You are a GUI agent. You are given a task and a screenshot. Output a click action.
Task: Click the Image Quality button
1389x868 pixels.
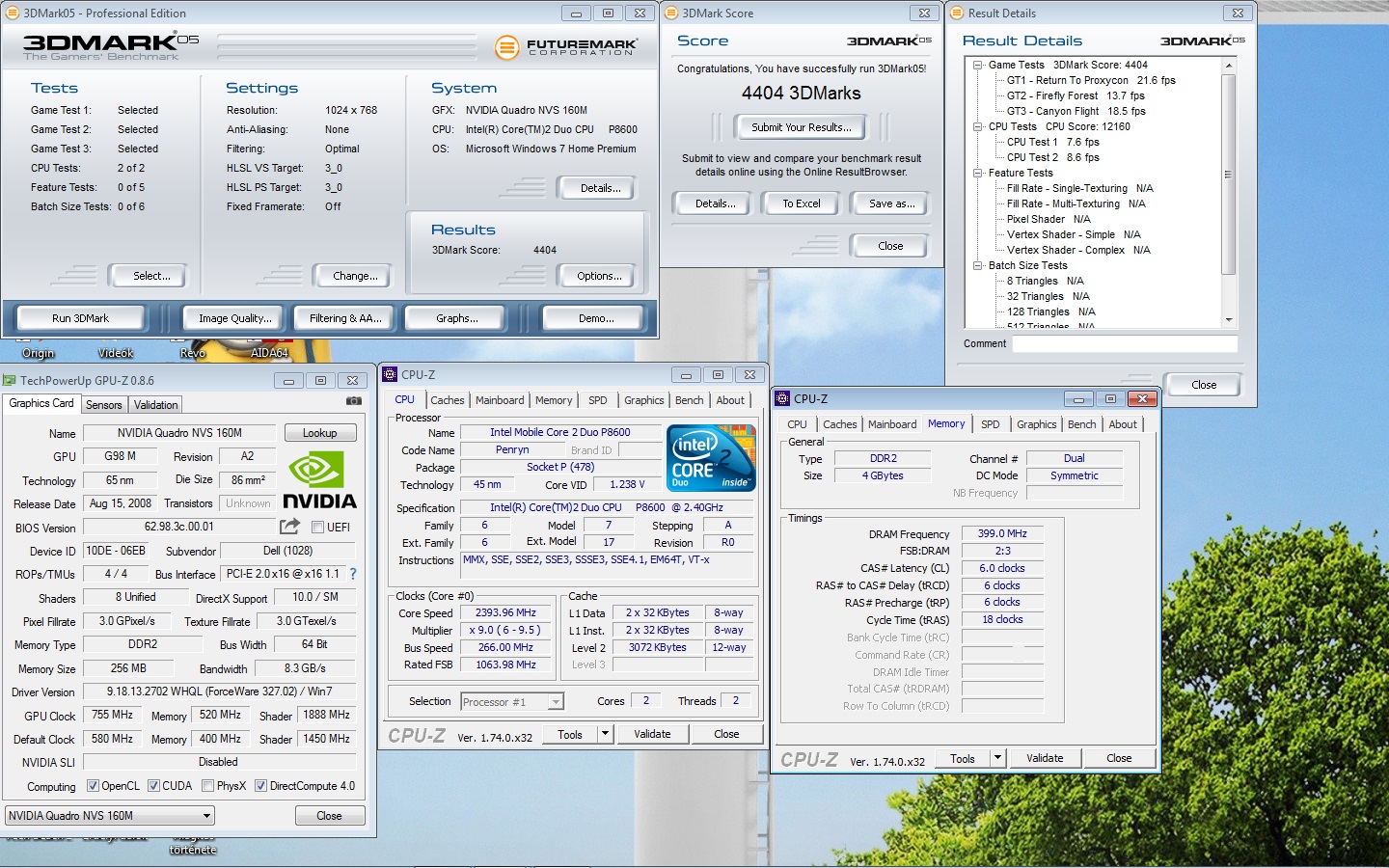tap(234, 318)
